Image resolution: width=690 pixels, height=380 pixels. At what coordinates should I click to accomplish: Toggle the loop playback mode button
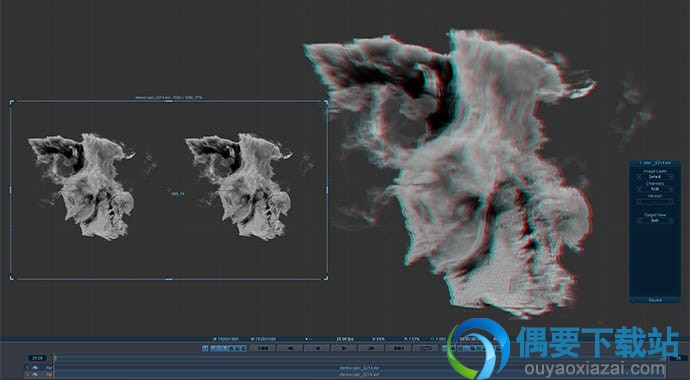click(426, 348)
